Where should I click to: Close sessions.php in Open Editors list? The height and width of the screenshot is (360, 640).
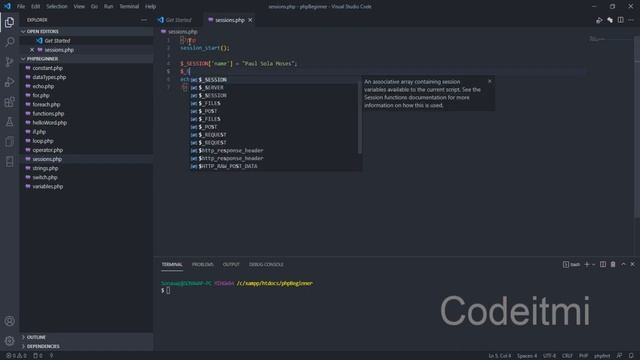coord(32,50)
